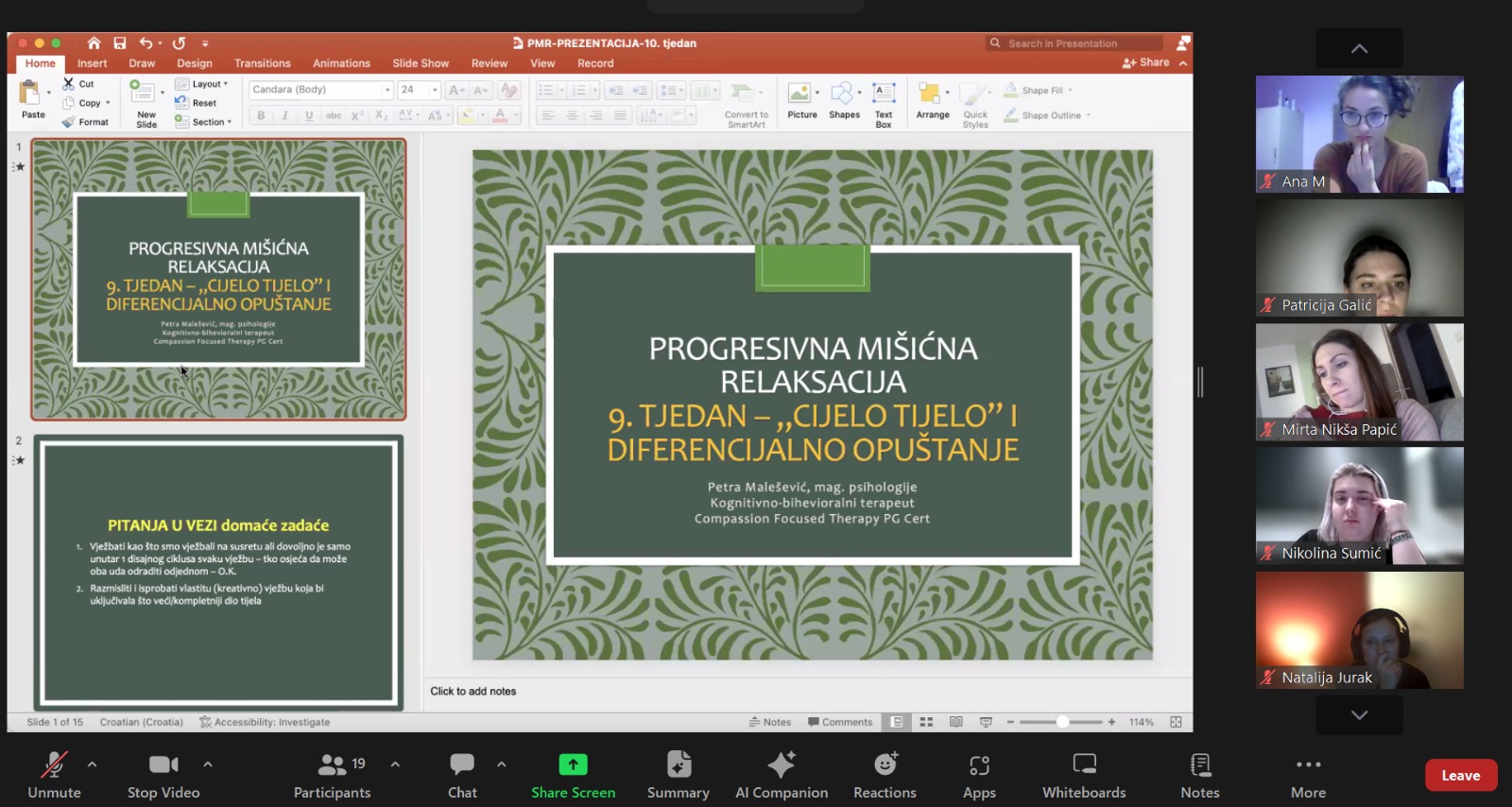
Task: Open text highlight color swatch
Action: tap(467, 115)
